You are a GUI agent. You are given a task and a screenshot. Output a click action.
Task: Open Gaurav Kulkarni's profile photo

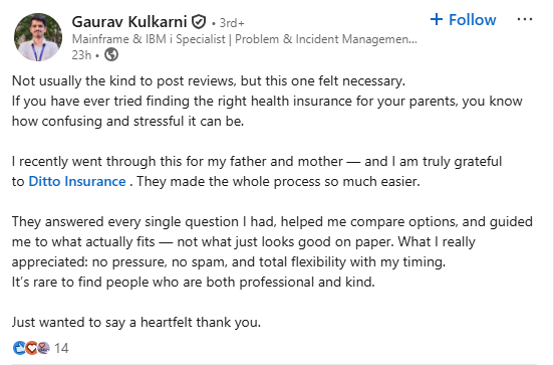(38, 37)
